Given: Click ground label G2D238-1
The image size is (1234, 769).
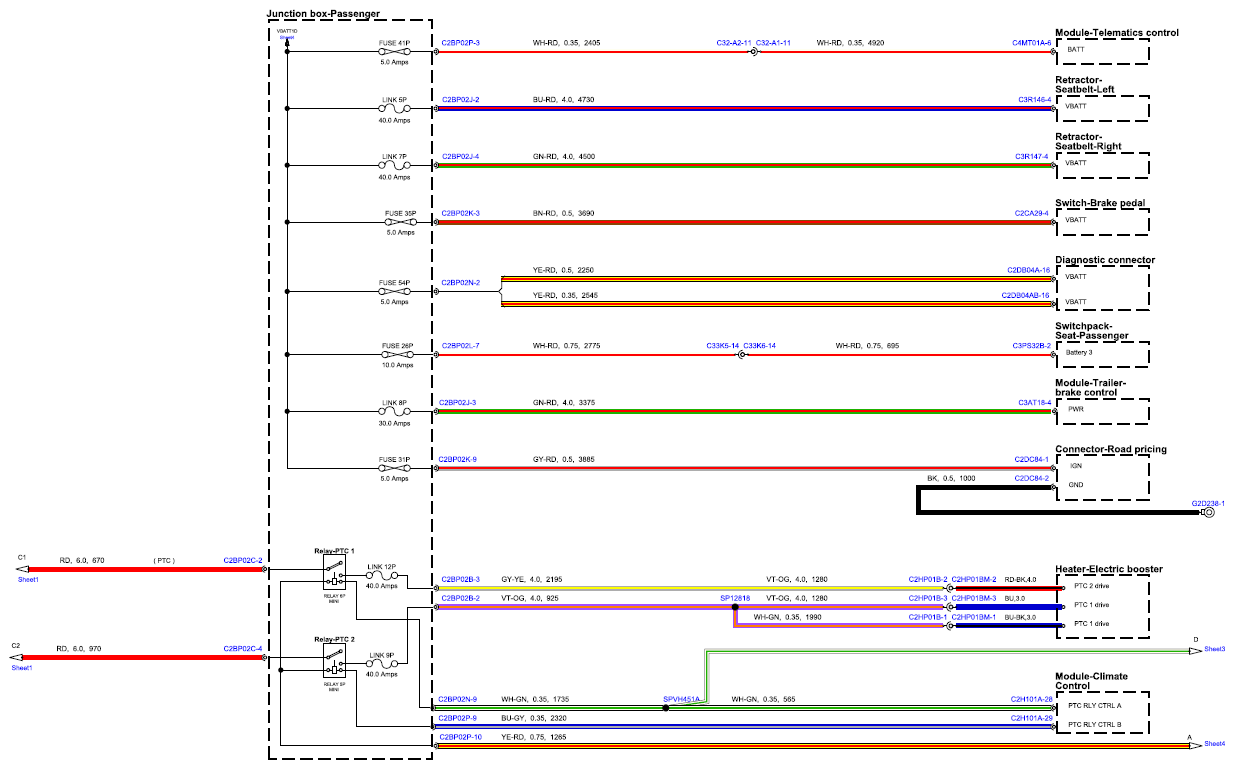Looking at the screenshot, I should pos(1208,503).
